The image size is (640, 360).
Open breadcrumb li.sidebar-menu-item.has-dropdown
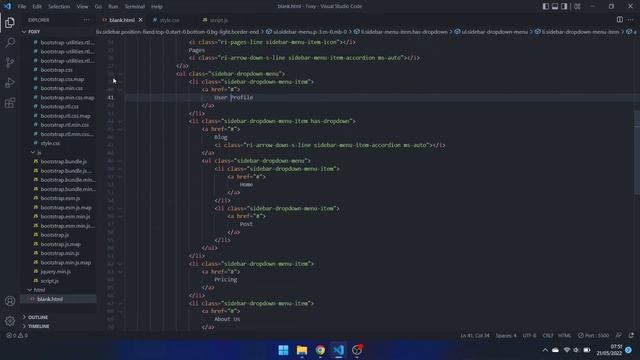[x=400, y=31]
